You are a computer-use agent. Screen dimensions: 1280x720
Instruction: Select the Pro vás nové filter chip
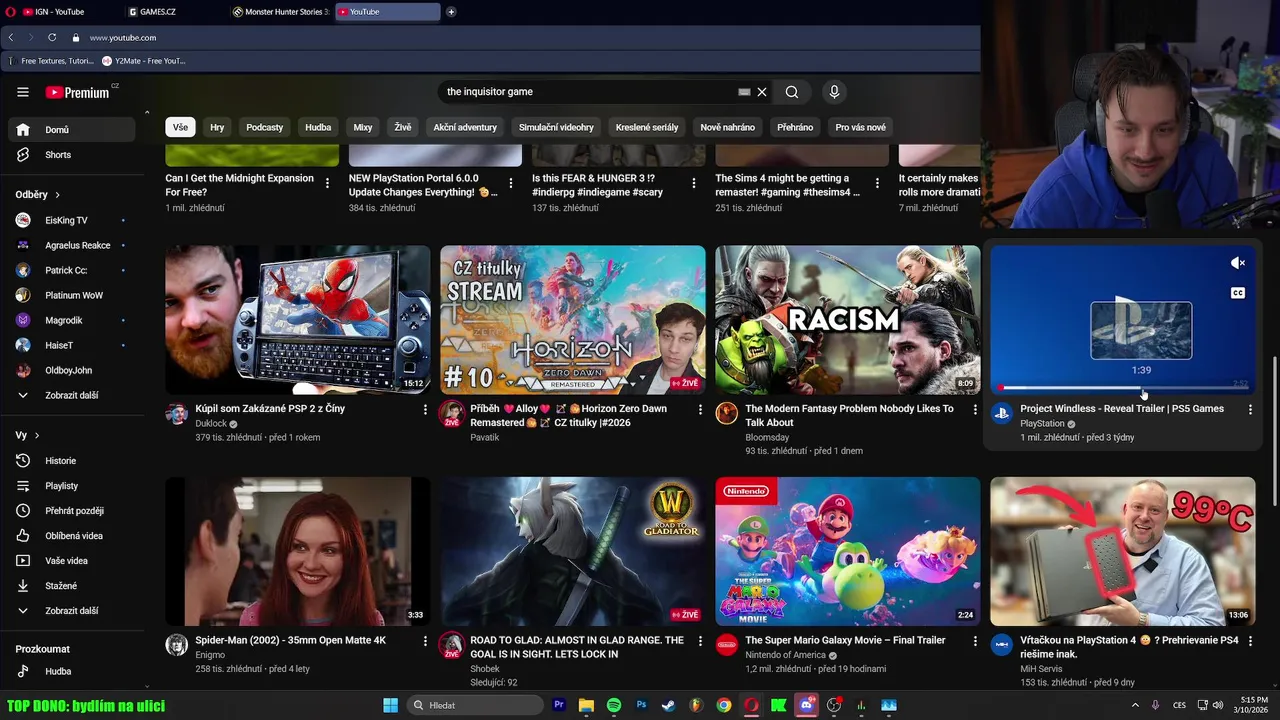click(861, 127)
